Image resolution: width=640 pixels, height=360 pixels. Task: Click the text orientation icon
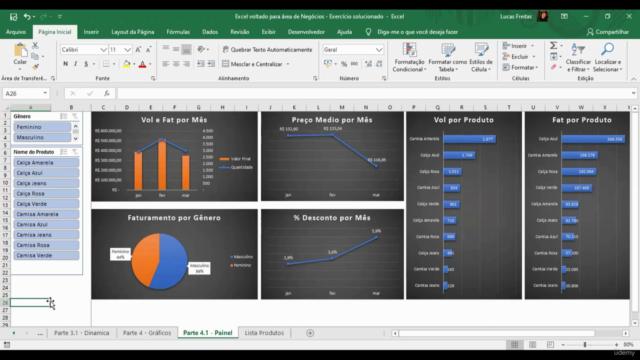(201, 49)
